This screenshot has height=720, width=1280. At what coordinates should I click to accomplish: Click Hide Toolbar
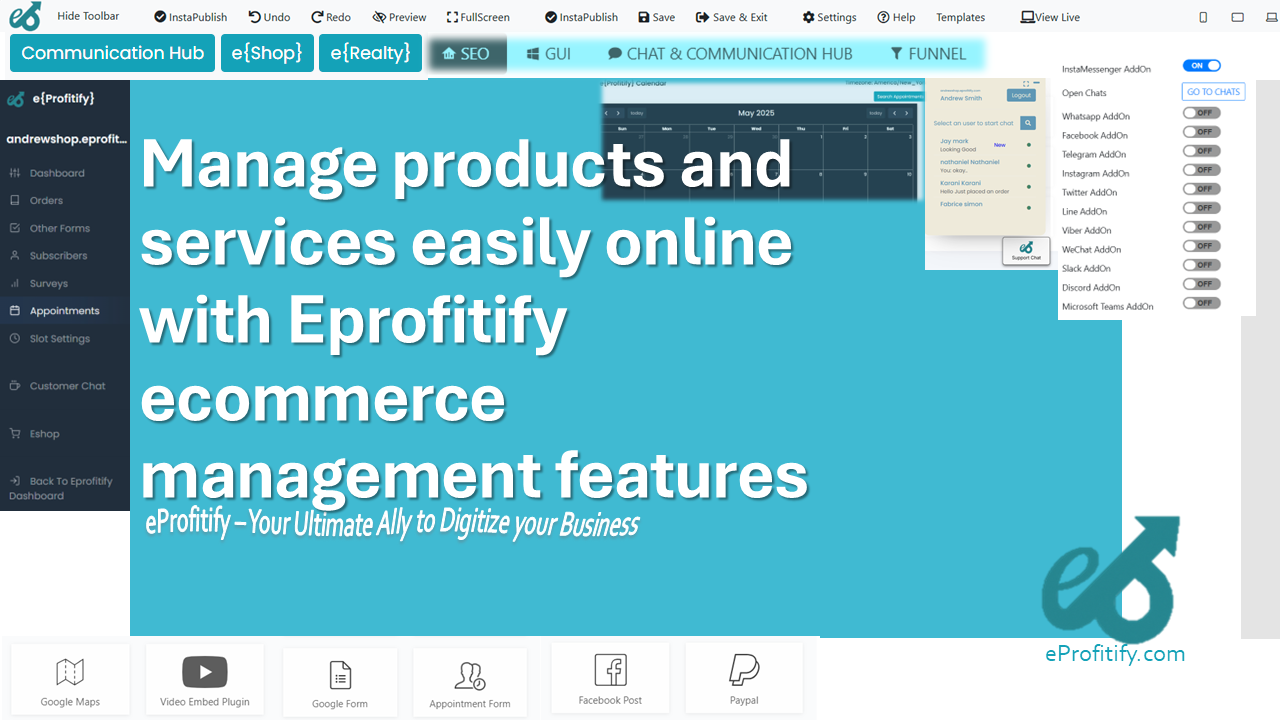[88, 16]
